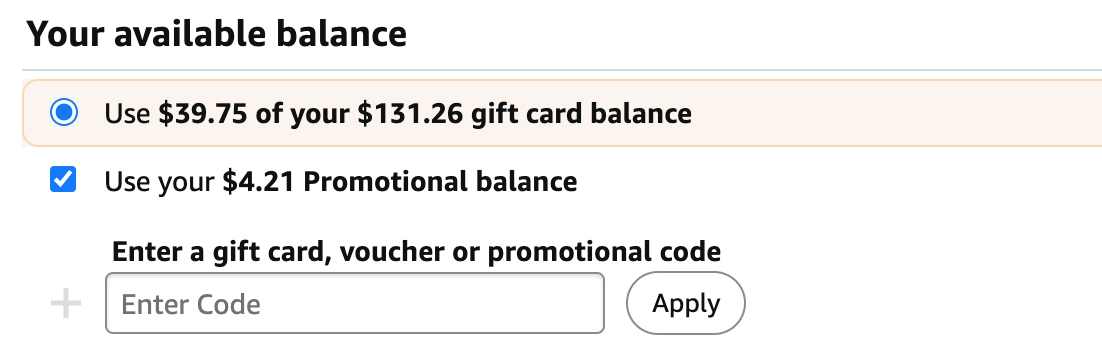
Task: Click the white checkmark in blue checkbox
Action: click(63, 179)
